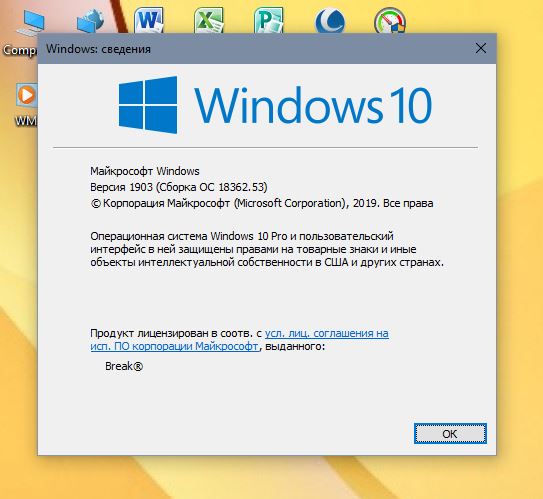Close the Windows: сведения dialog

481,48
